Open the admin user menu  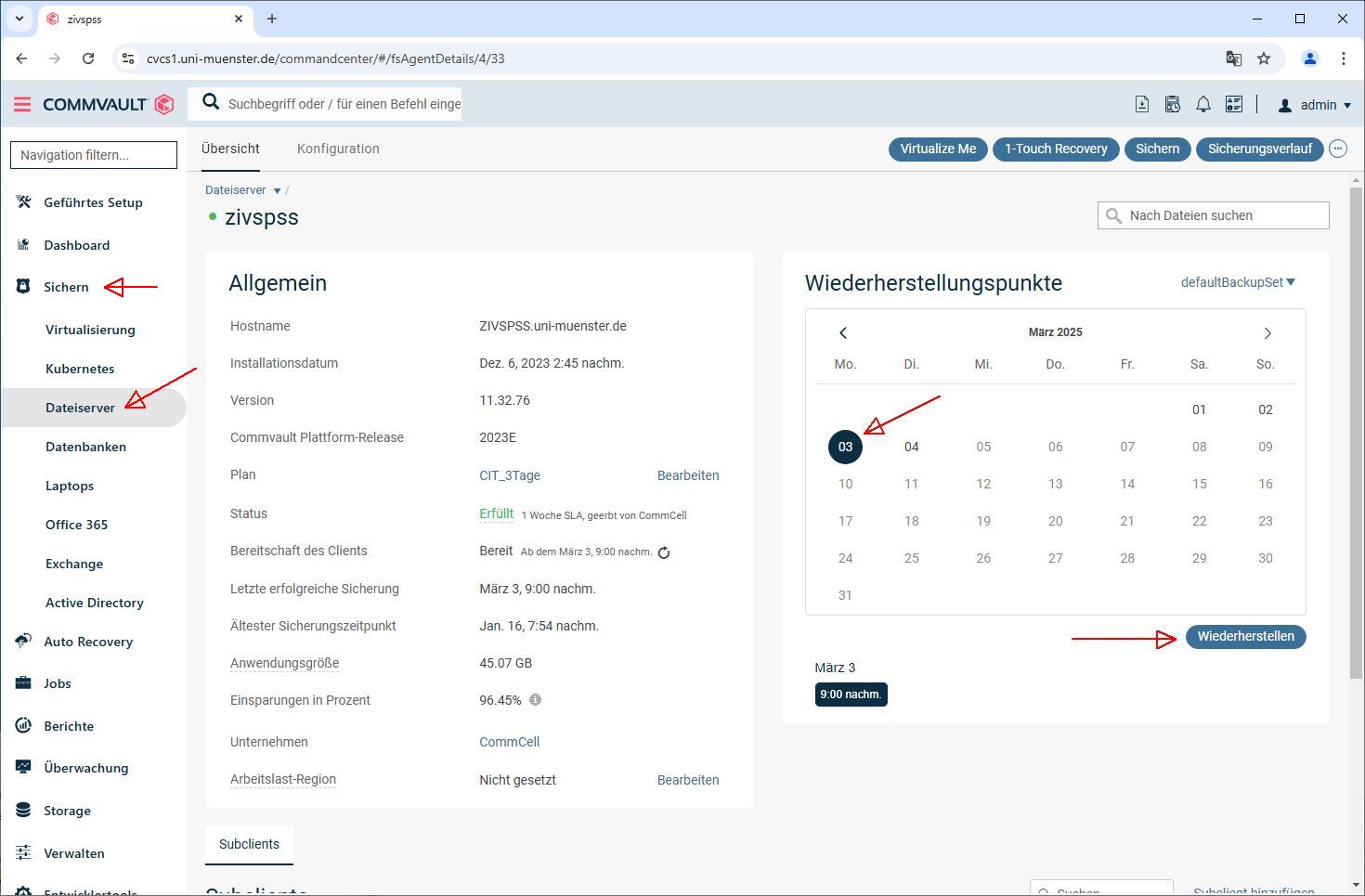coord(1315,105)
